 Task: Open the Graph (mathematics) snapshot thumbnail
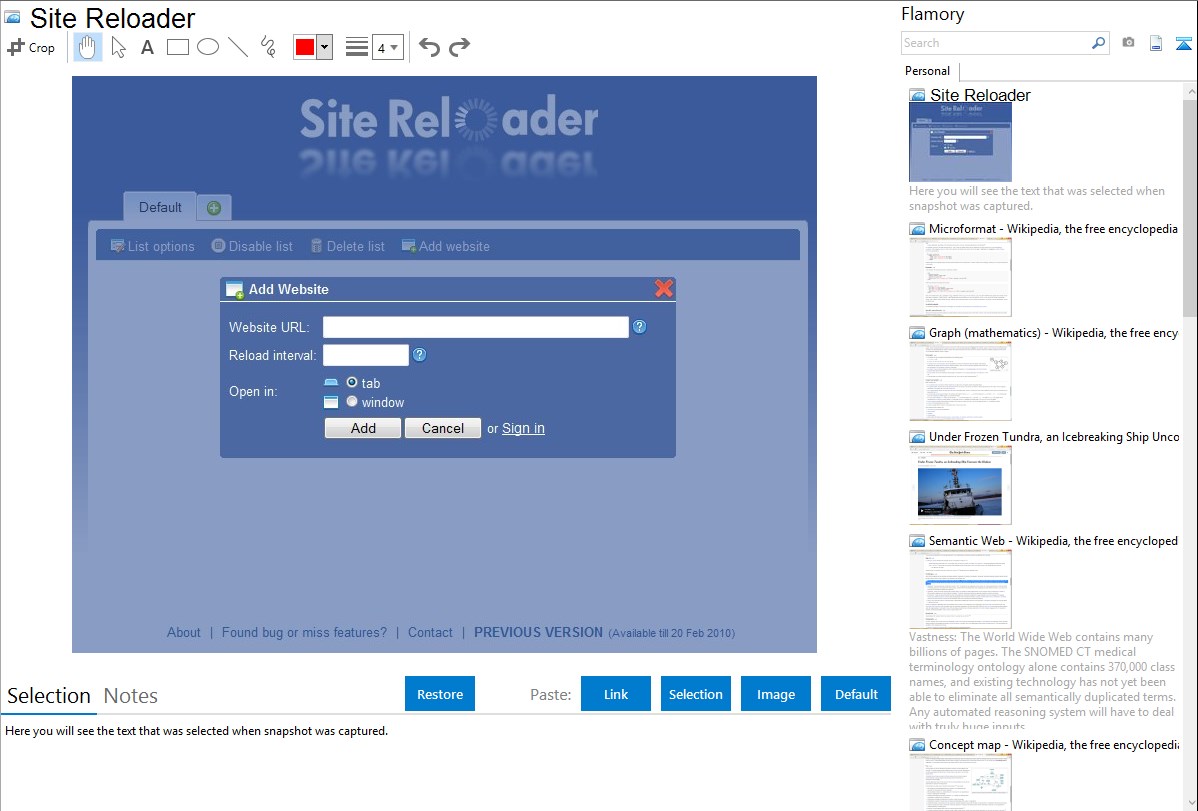960,381
